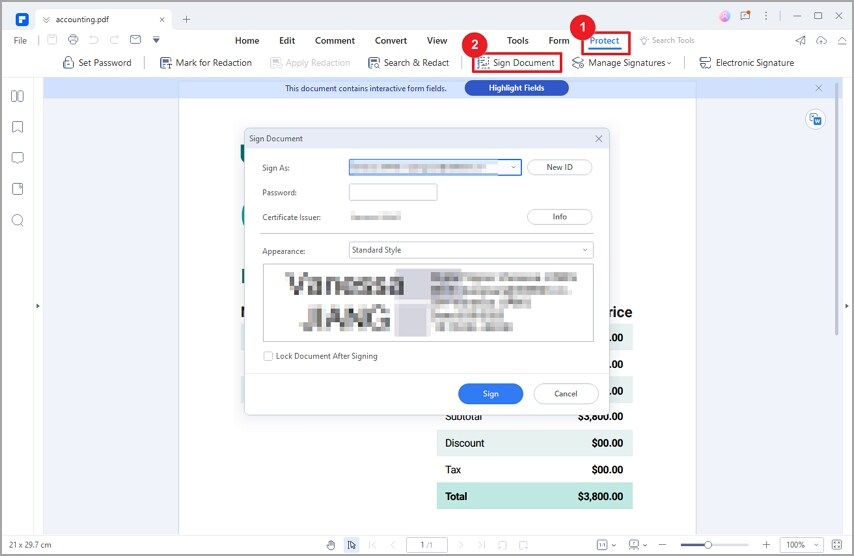The height and width of the screenshot is (556, 854).
Task: Click the PDFelement app logo icon
Action: coord(22,20)
